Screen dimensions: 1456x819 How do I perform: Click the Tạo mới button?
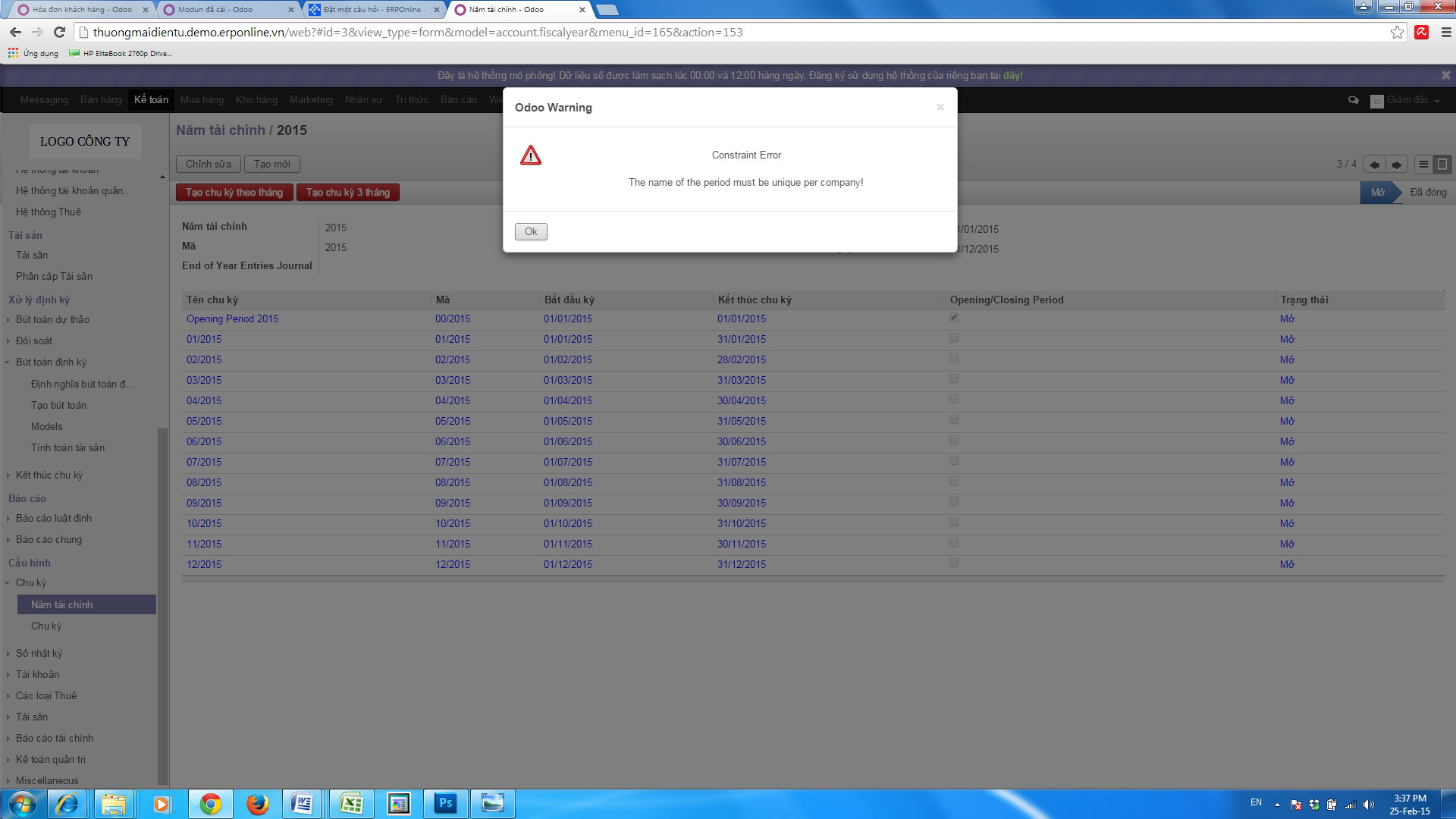(x=272, y=164)
